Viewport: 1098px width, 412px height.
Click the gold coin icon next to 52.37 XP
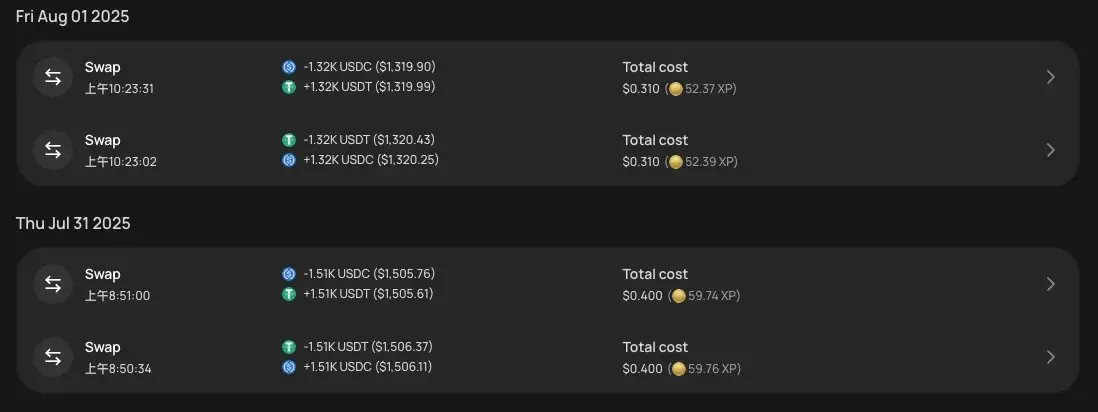point(675,89)
